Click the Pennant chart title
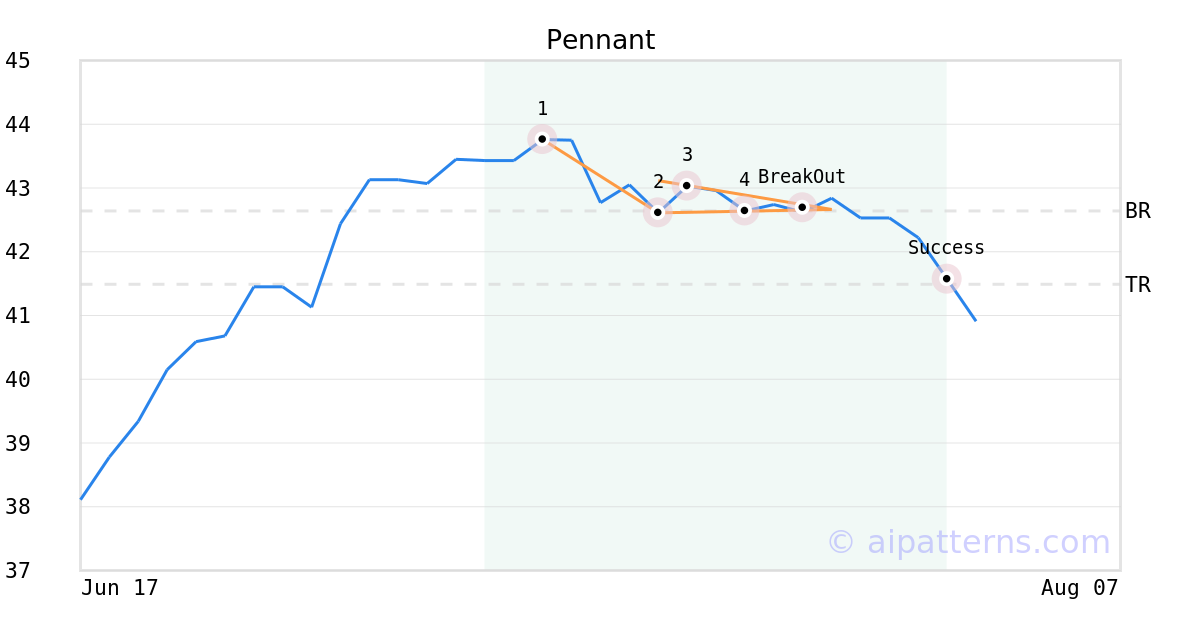 click(600, 40)
